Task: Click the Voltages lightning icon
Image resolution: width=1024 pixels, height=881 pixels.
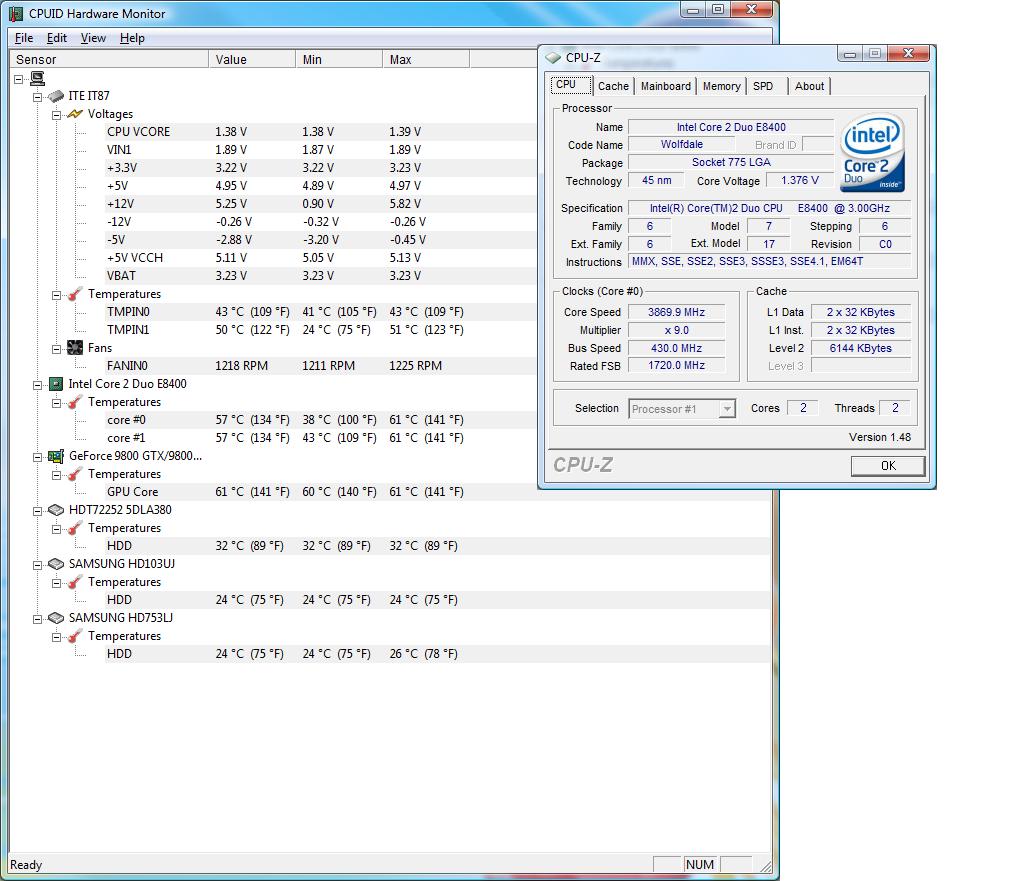Action: tap(75, 114)
